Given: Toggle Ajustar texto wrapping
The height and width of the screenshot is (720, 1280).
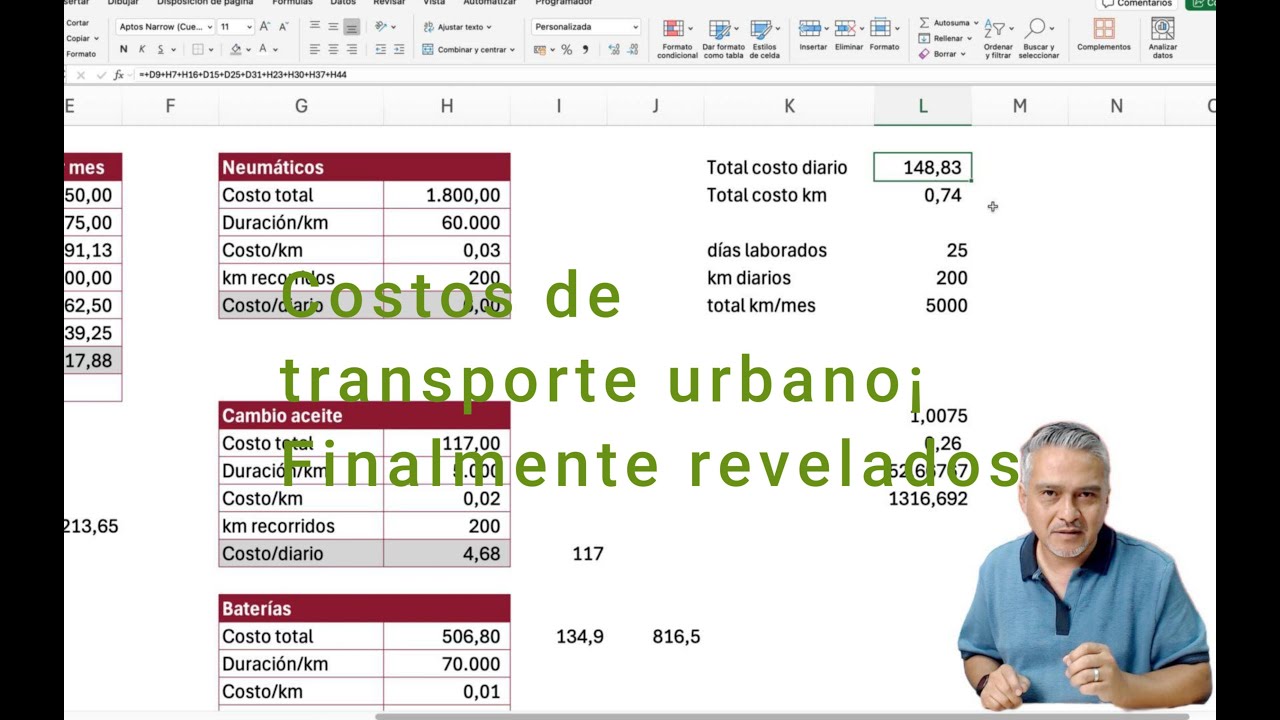Looking at the screenshot, I should click(457, 27).
